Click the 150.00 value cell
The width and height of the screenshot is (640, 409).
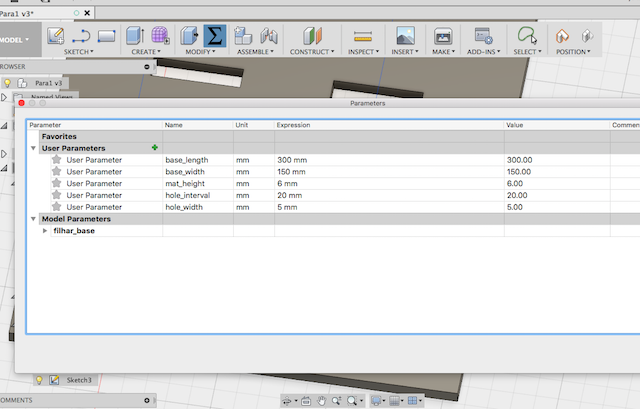557,172
